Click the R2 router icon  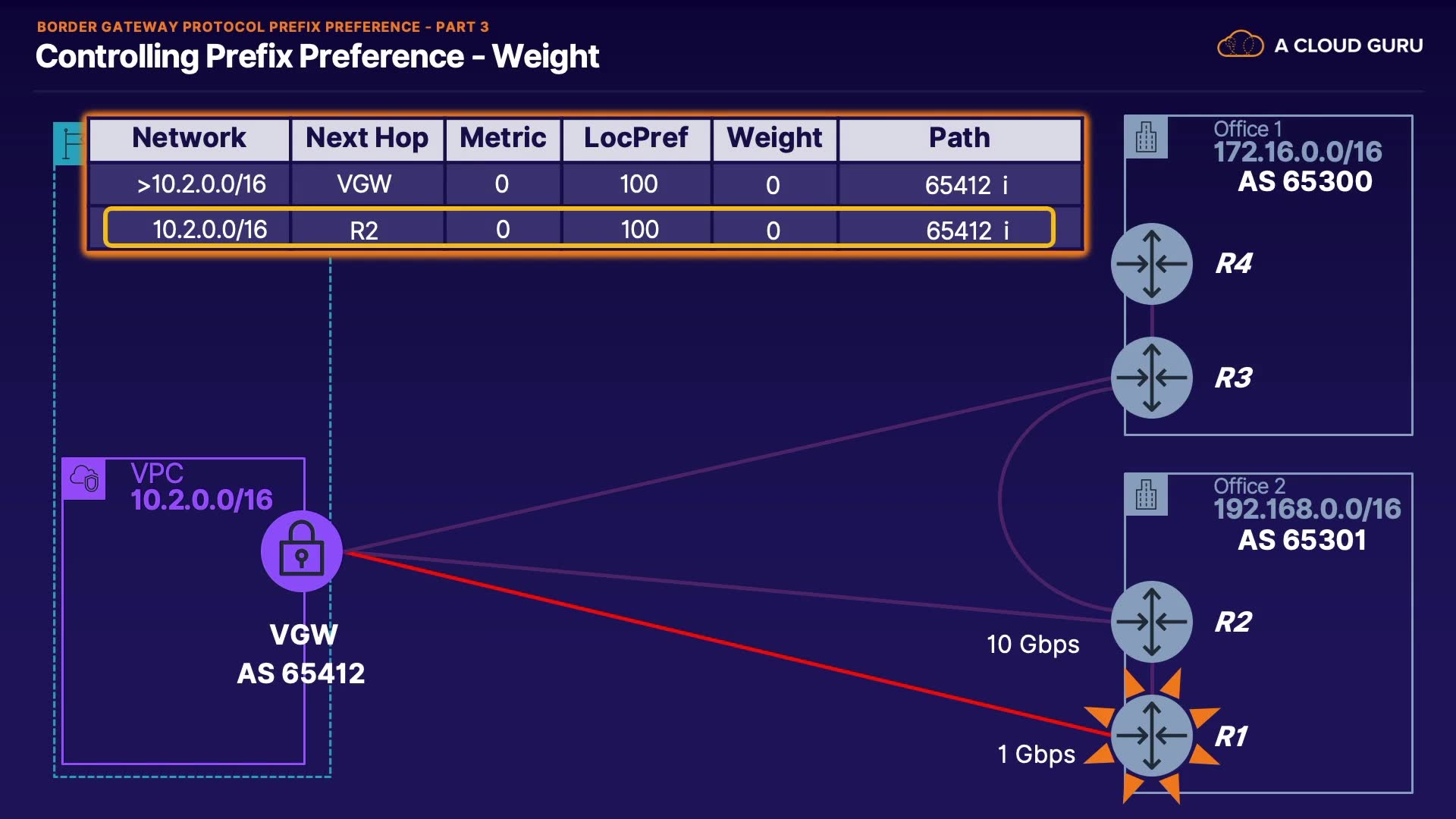1151,622
